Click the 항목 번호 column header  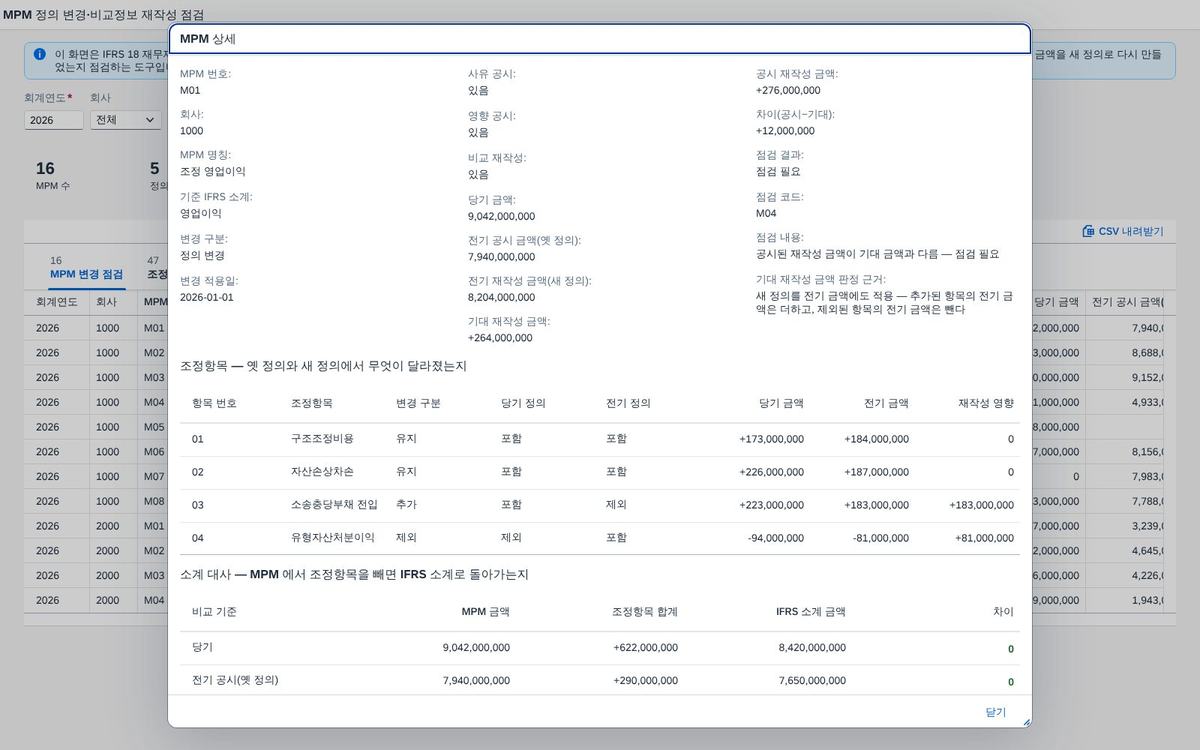214,403
